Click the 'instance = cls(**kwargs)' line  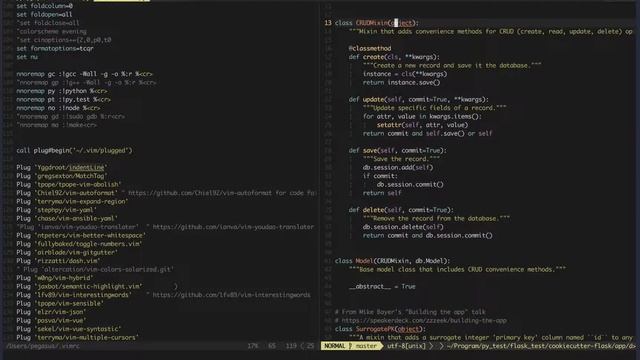point(405,74)
